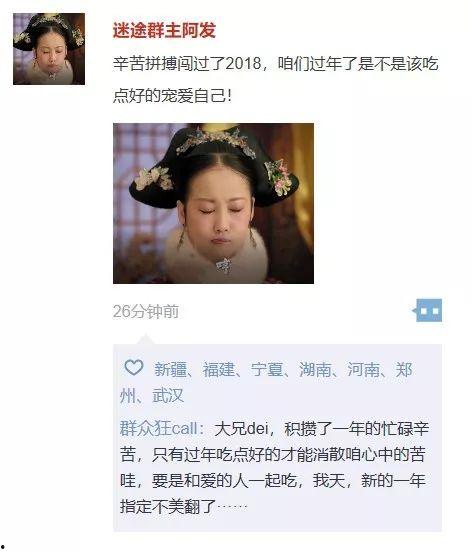Open poster's avatar thumbnail at top left

(49, 49)
